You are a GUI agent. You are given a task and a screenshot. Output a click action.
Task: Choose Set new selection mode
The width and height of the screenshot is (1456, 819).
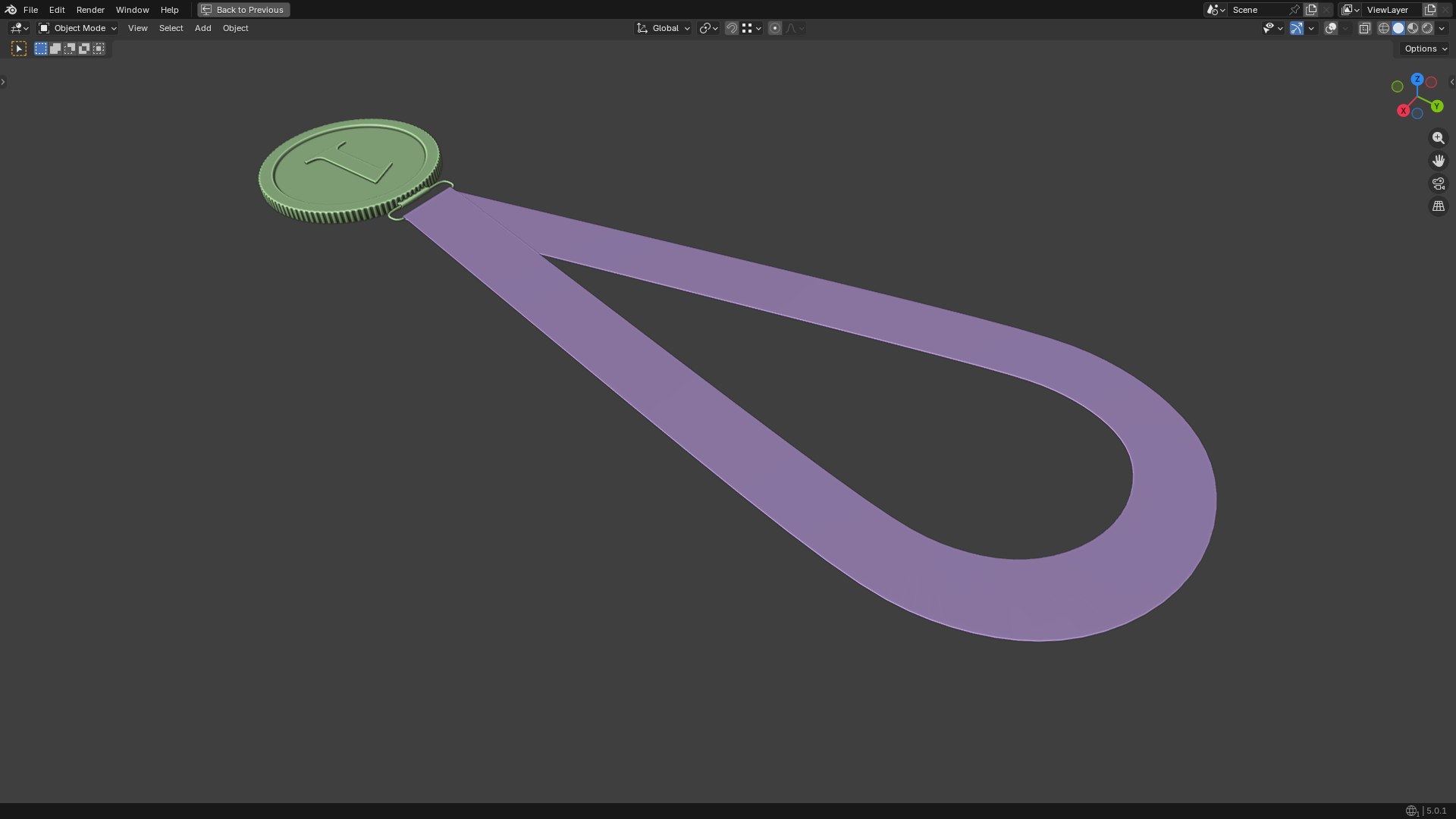point(41,49)
